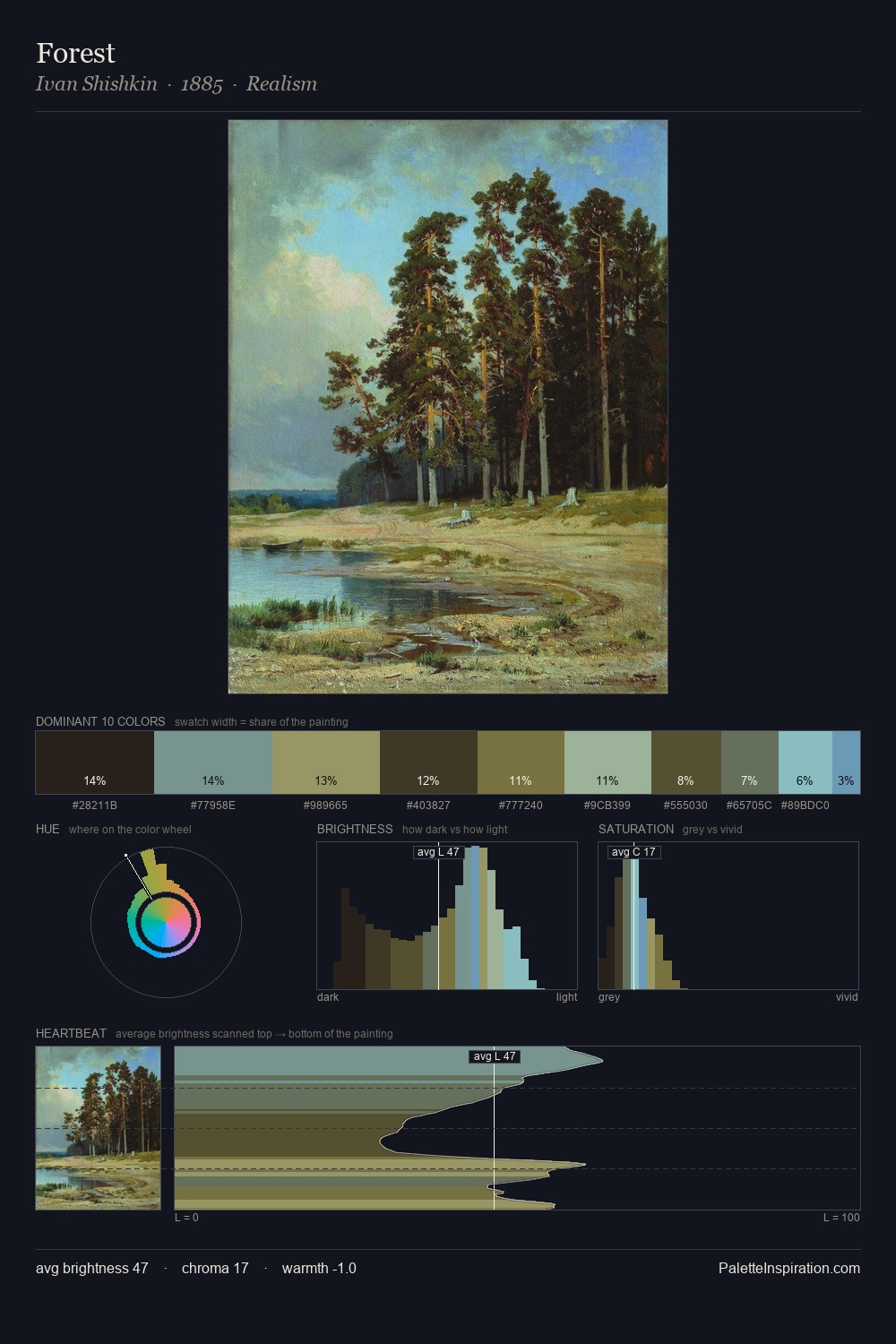Click the 'Ivan Shishkin · 1885 · Realism' subtitle
This screenshot has width=896, height=1344.
pos(177,84)
